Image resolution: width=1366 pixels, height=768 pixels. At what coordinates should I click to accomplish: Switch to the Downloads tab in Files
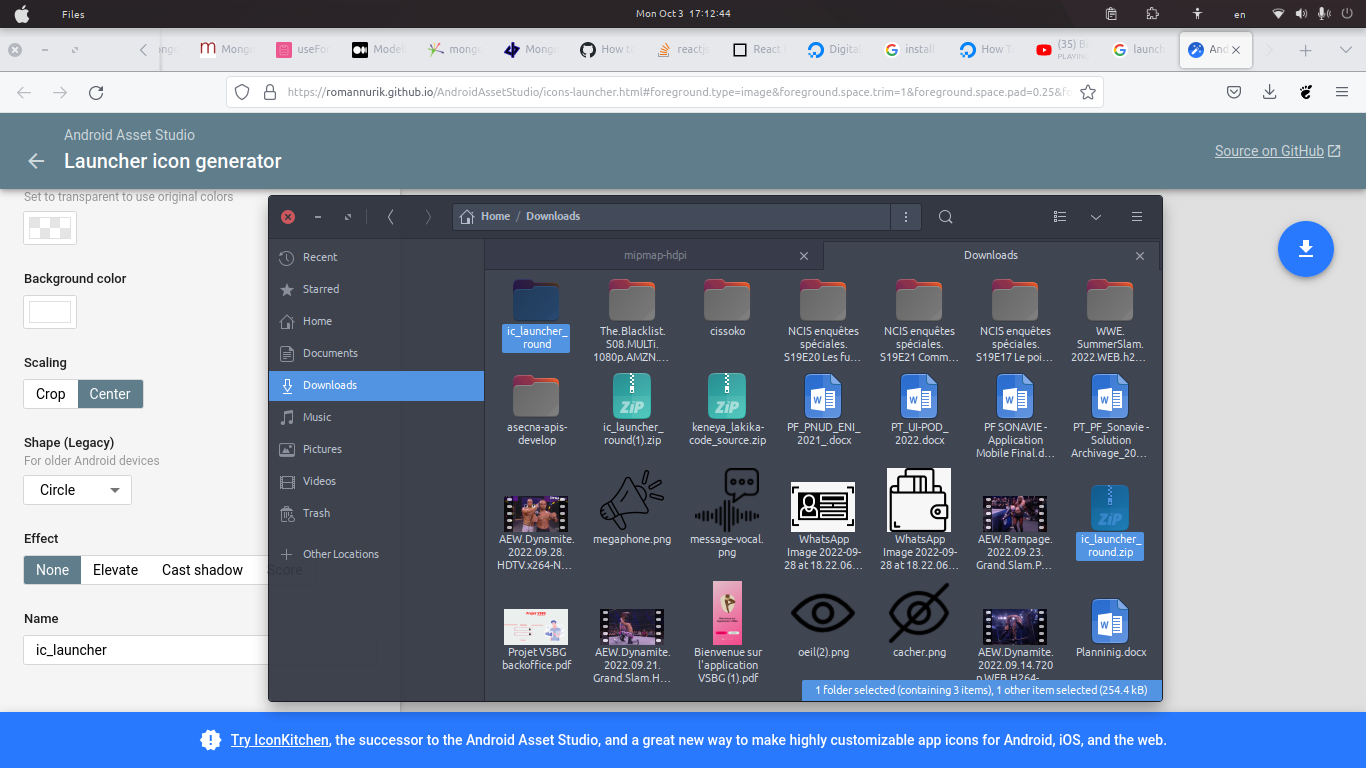tap(991, 255)
